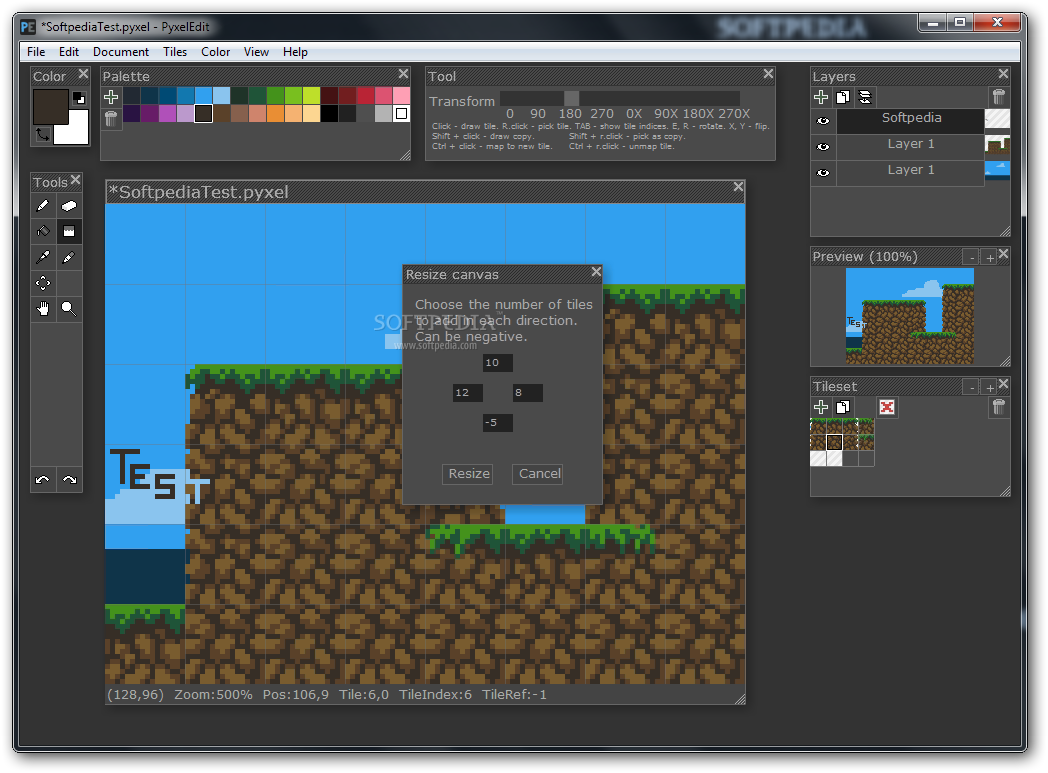Click Resize button in dialog
The image size is (1048, 773).
(468, 474)
